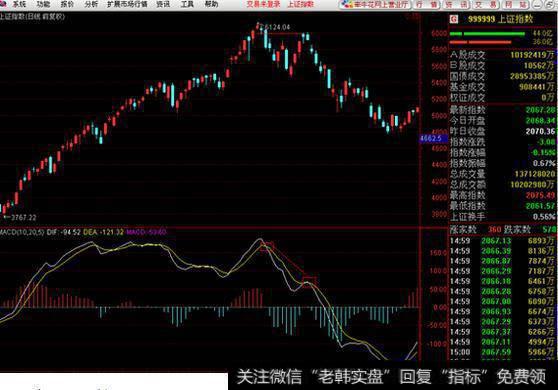Click the application logo icon at top left
The image size is (558, 390).
[x=3, y=4]
